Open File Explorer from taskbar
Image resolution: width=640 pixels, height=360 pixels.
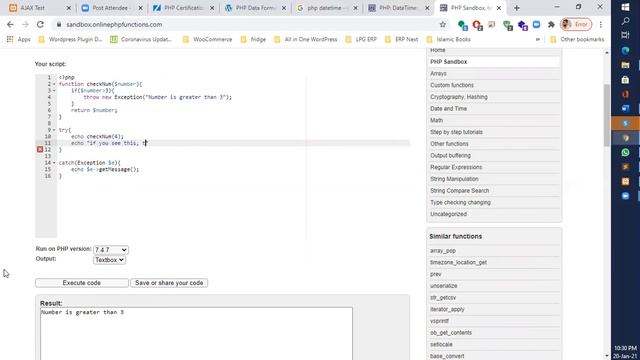pyautogui.click(x=625, y=65)
